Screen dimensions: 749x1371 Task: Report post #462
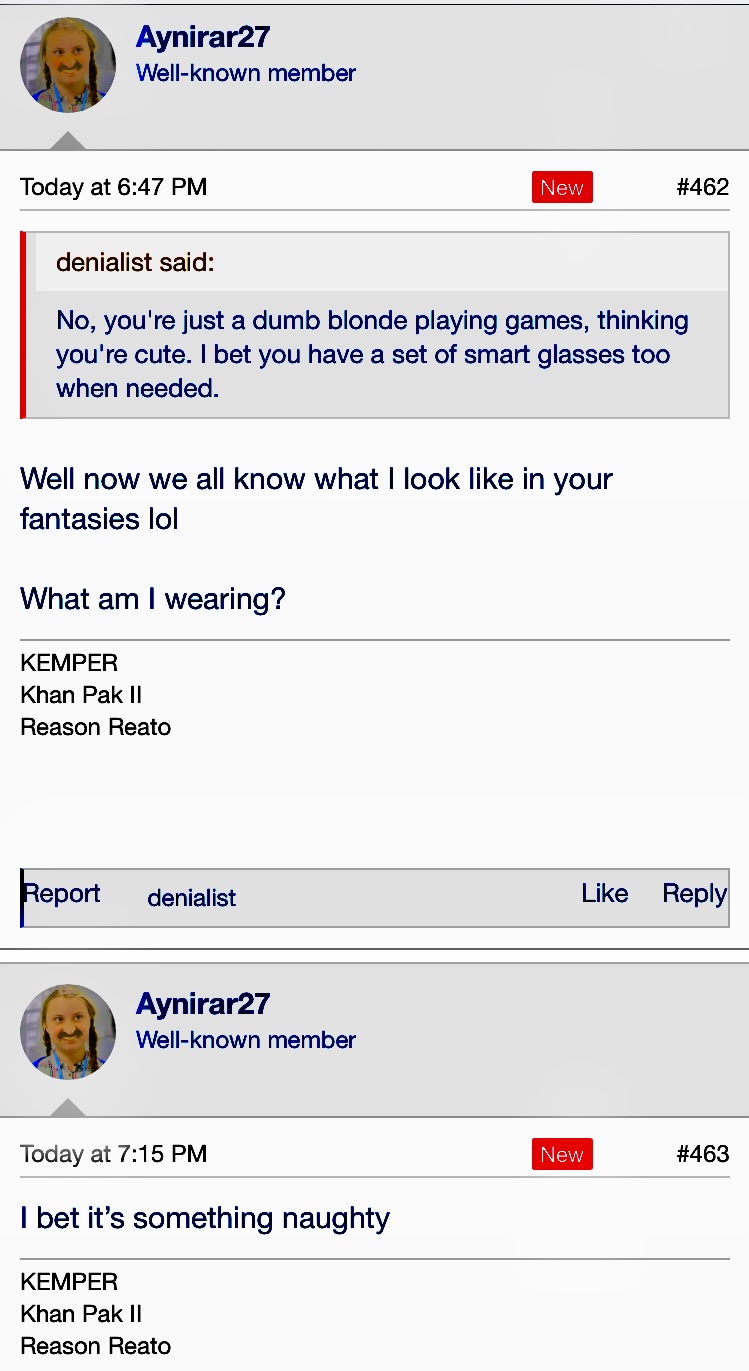62,894
